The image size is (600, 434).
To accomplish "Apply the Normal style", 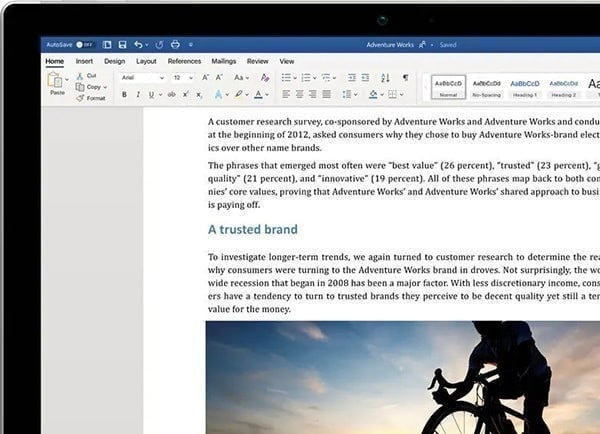I will (x=448, y=87).
